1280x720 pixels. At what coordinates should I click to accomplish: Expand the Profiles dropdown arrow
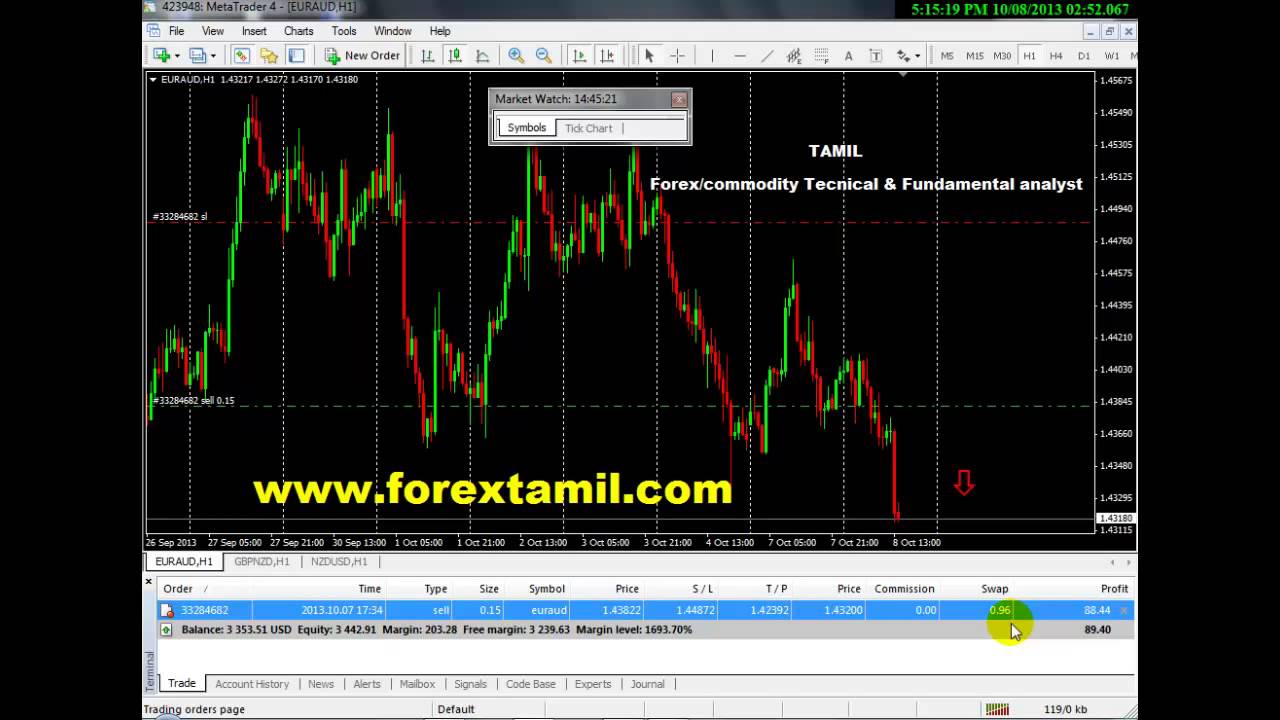(x=213, y=56)
